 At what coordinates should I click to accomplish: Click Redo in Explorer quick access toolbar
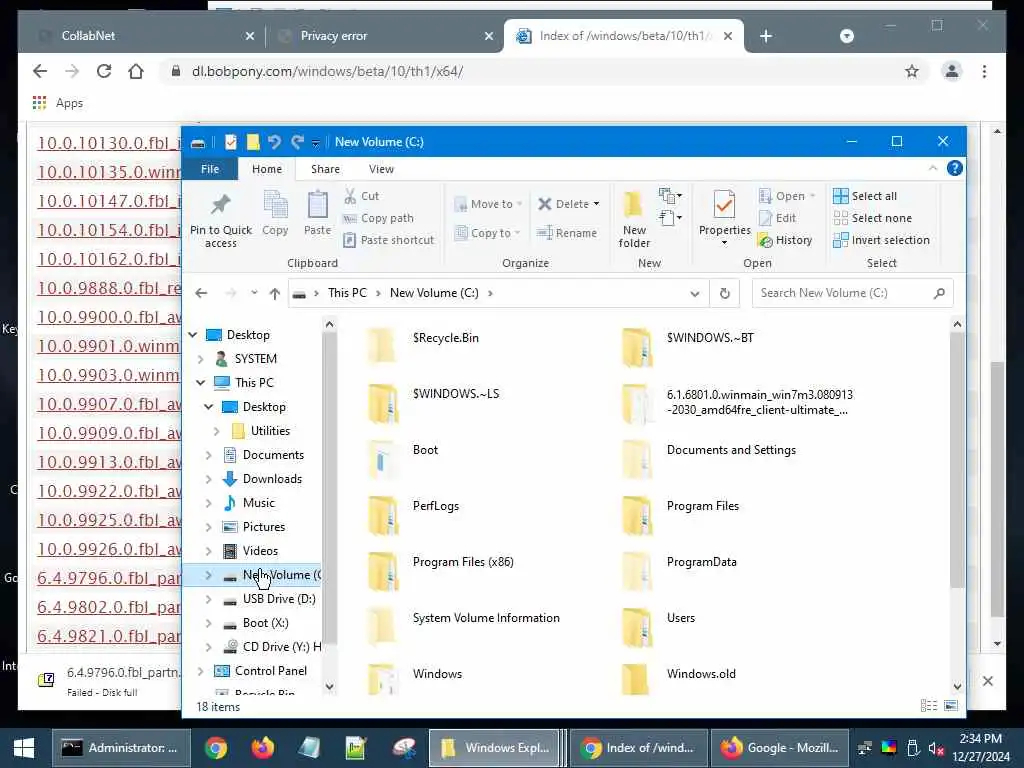pyautogui.click(x=297, y=142)
